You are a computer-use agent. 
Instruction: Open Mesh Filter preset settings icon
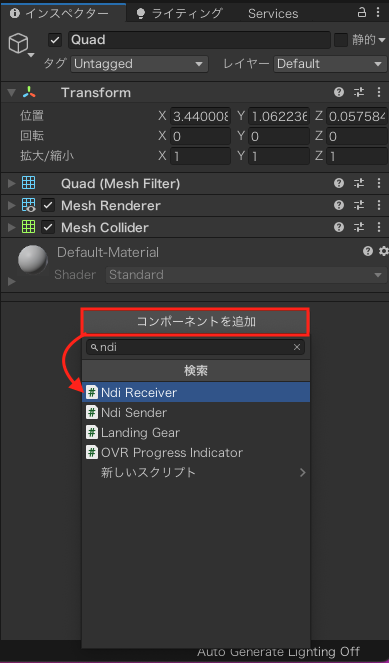pos(359,183)
